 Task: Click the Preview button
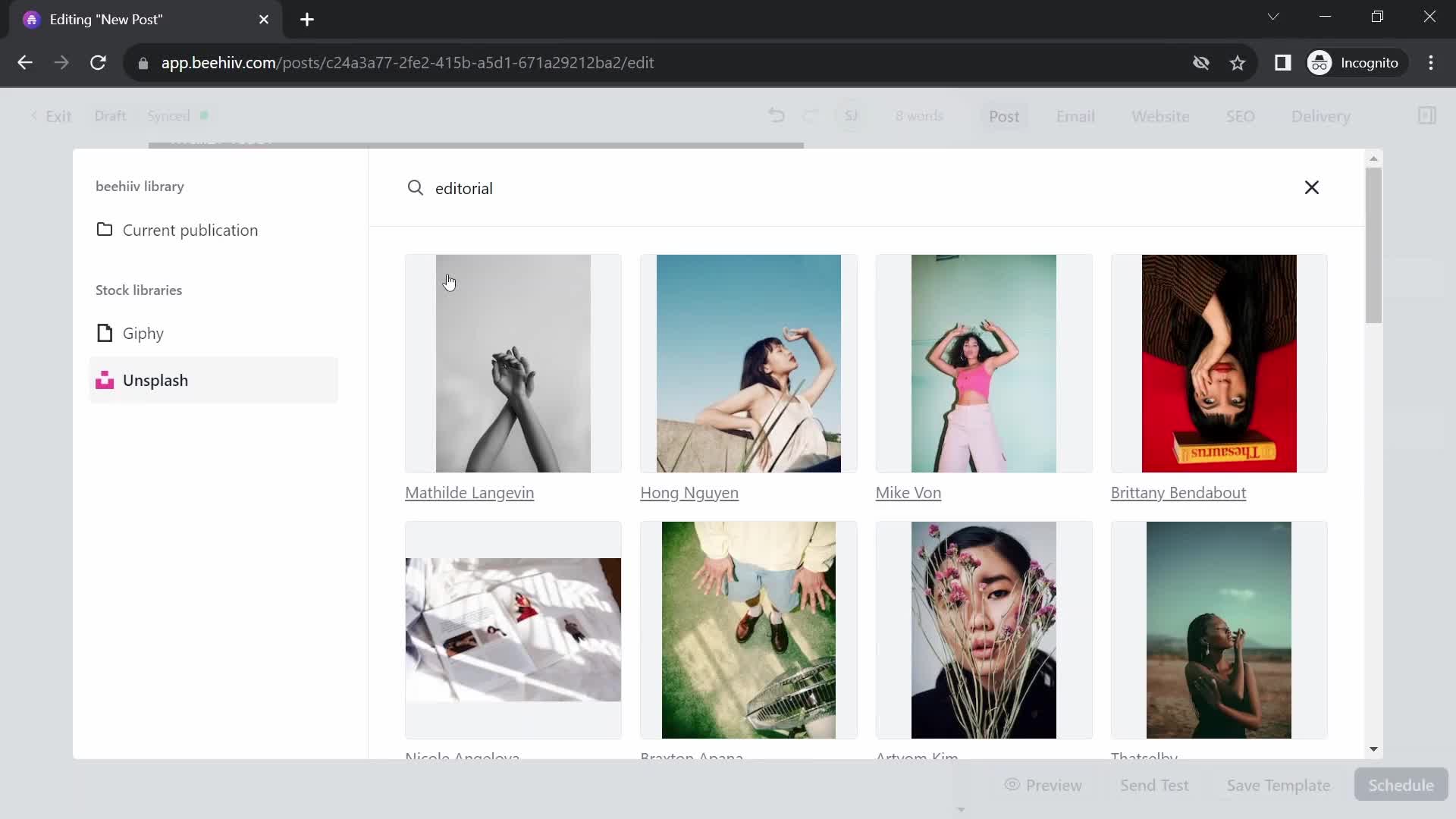[1043, 785]
